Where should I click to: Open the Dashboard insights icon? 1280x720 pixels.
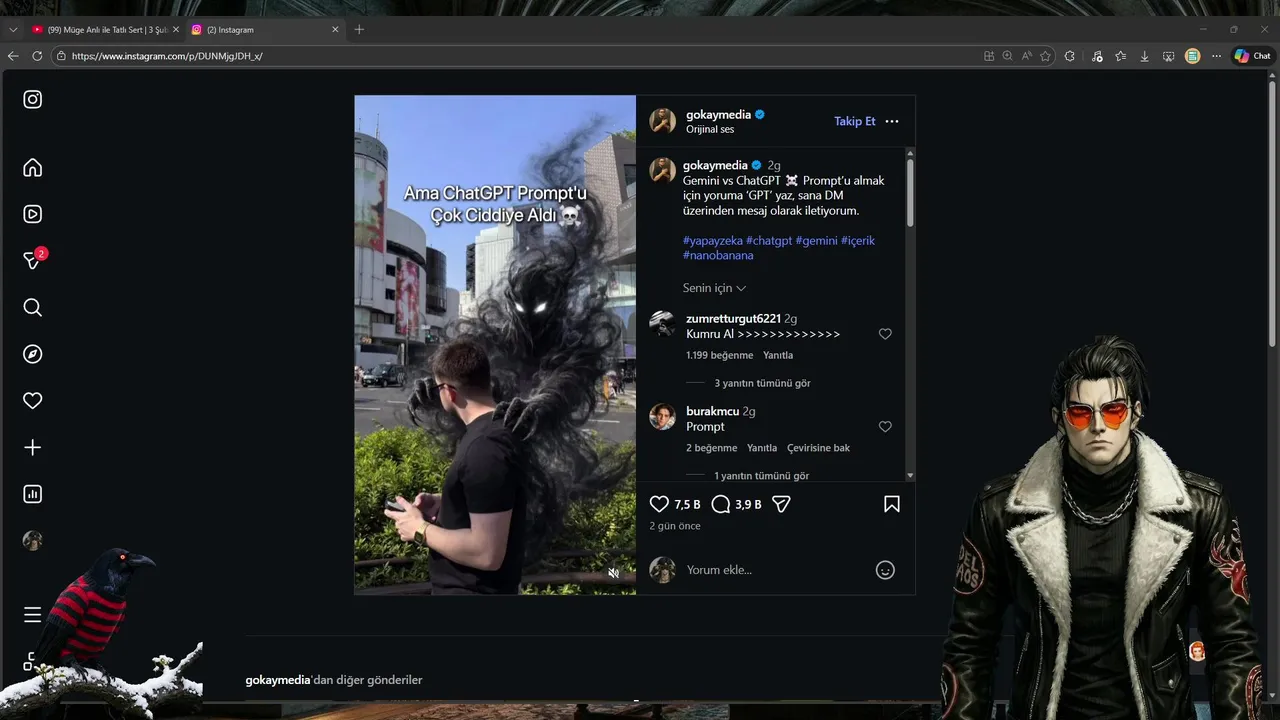(33, 494)
